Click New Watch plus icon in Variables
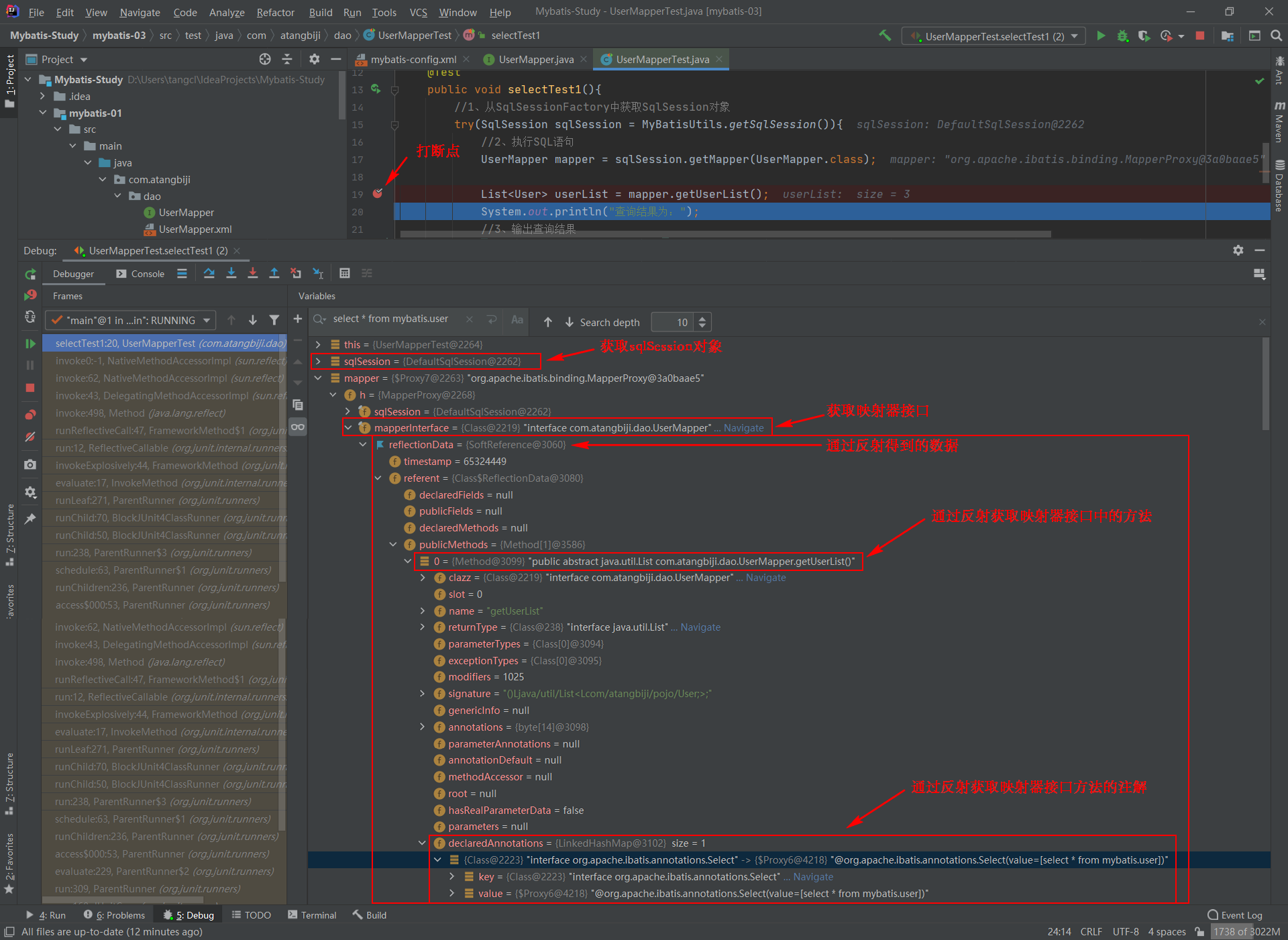Image resolution: width=1288 pixels, height=940 pixels. (x=298, y=319)
